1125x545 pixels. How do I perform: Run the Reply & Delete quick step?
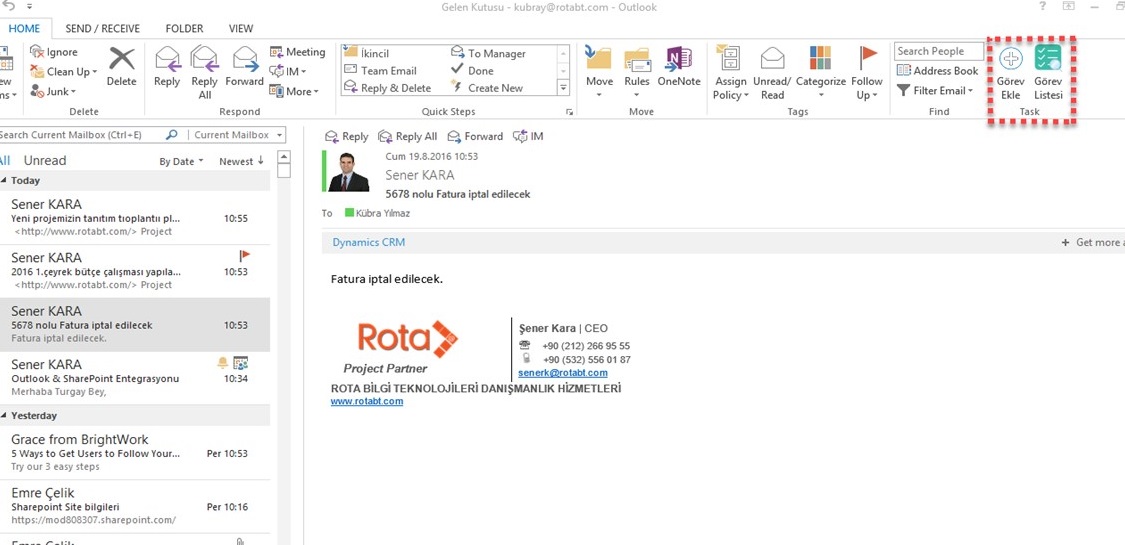(387, 87)
